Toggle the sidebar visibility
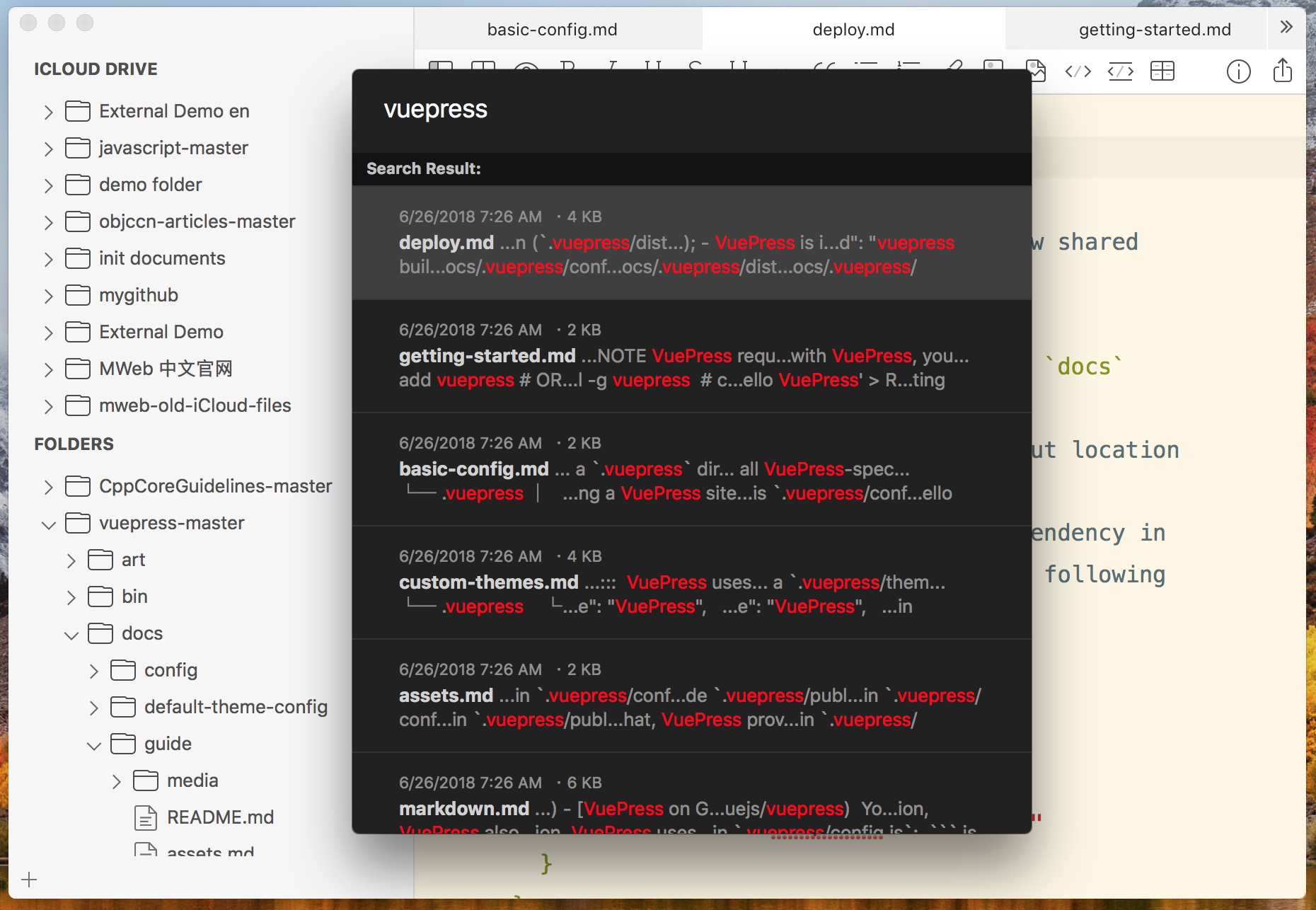Image resolution: width=1316 pixels, height=910 pixels. click(x=442, y=71)
